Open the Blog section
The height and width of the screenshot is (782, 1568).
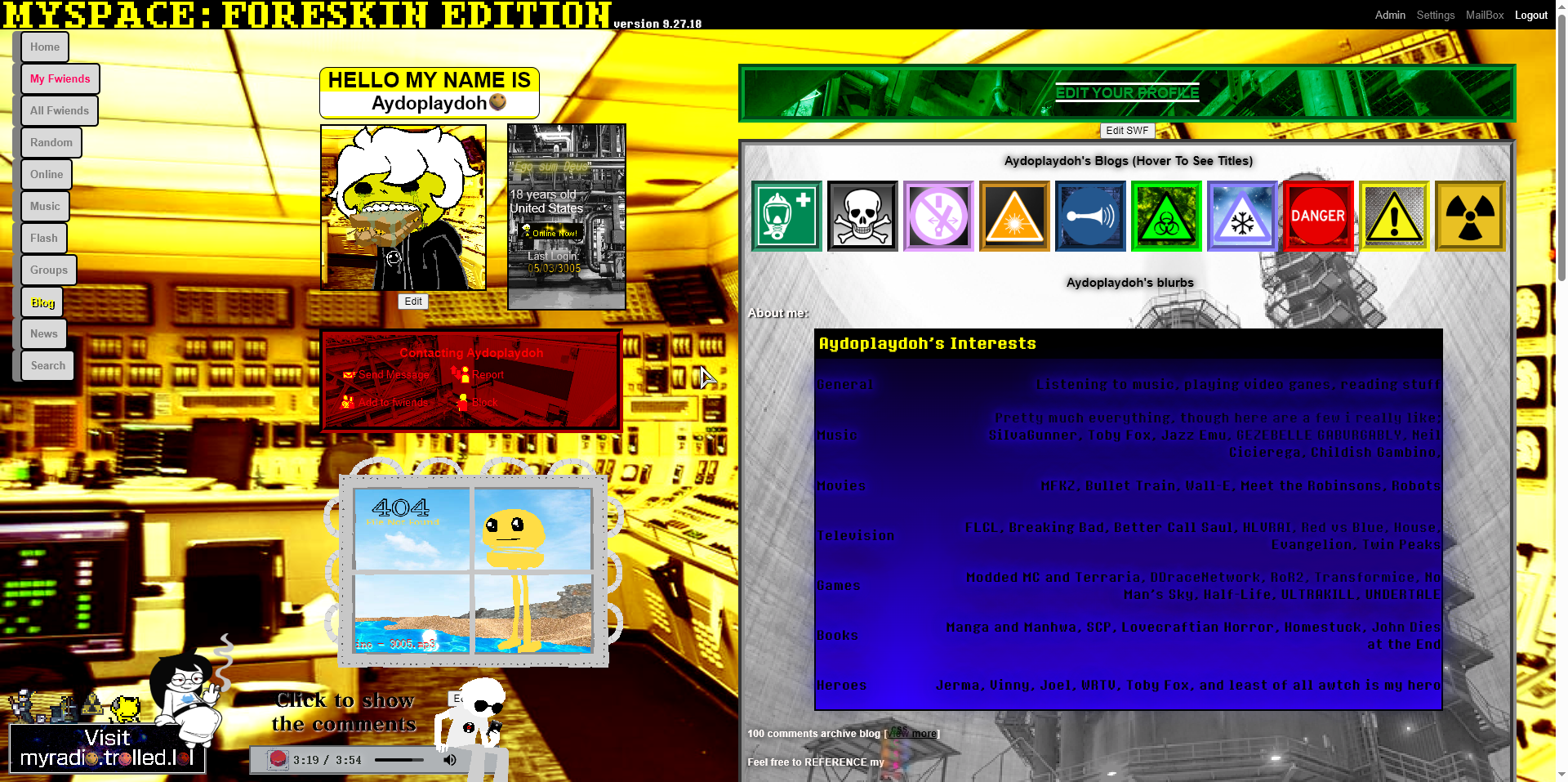pyautogui.click(x=42, y=302)
